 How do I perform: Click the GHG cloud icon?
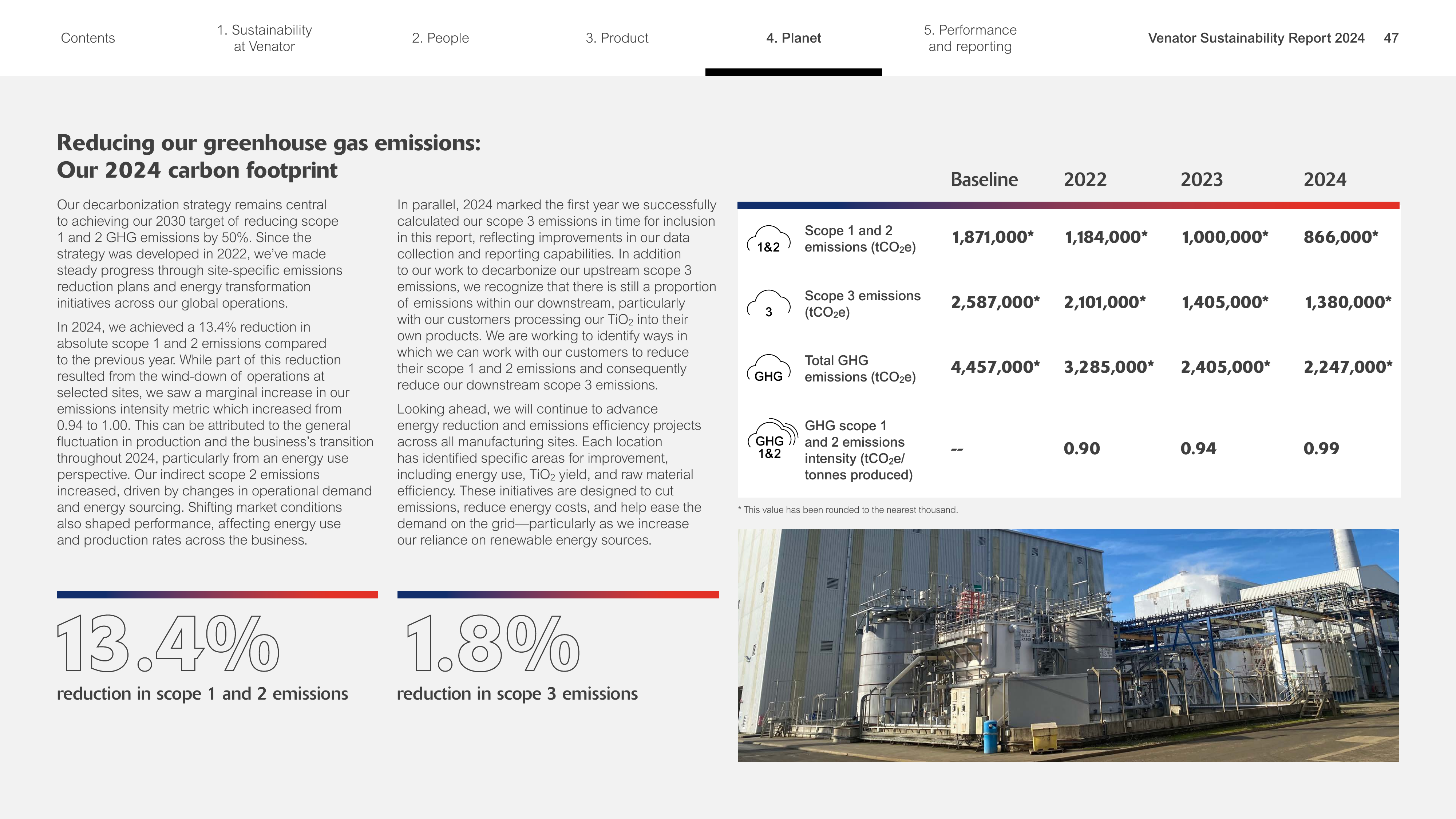coord(769,368)
